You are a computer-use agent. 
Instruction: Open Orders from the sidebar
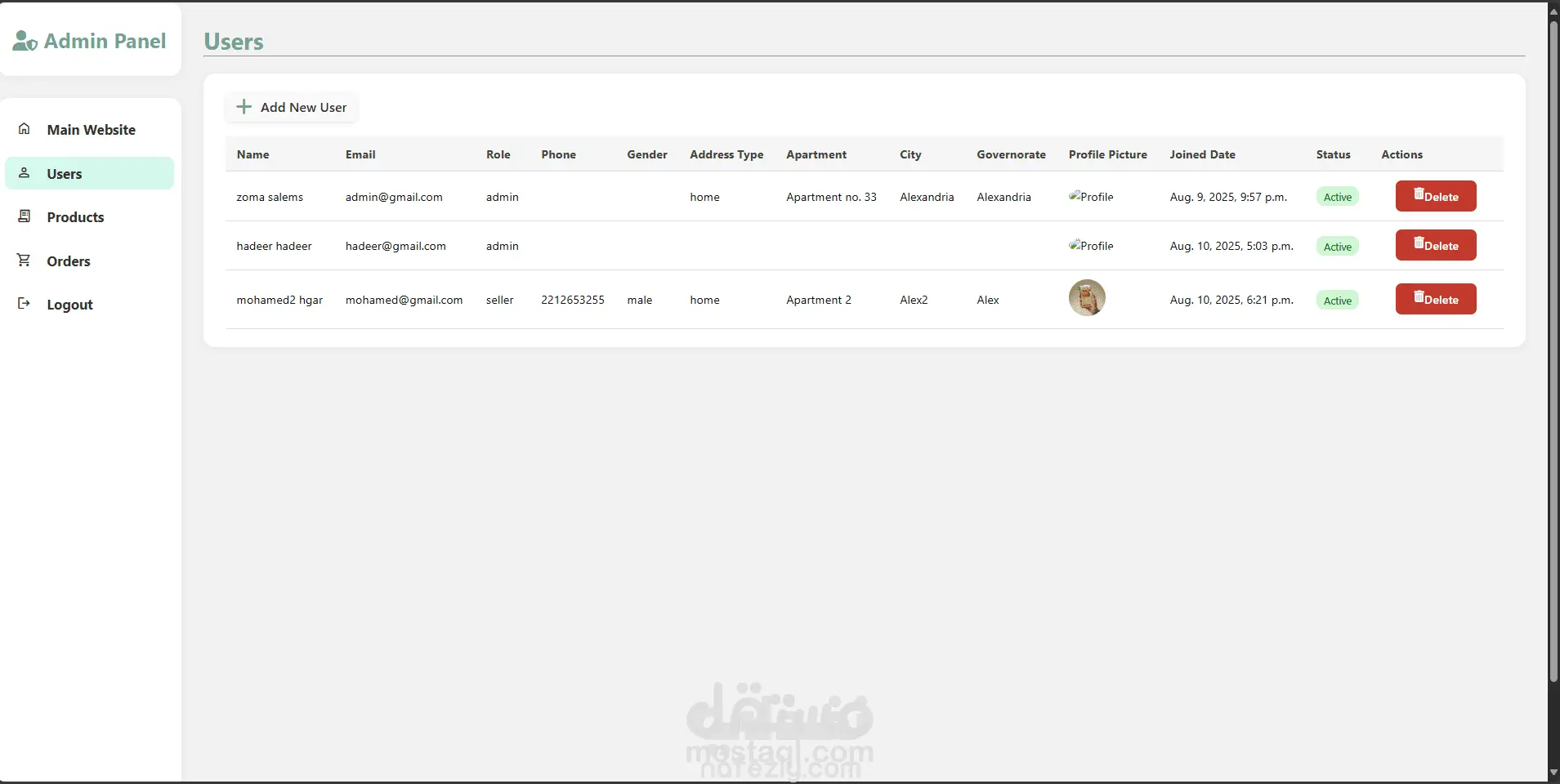tap(90, 261)
